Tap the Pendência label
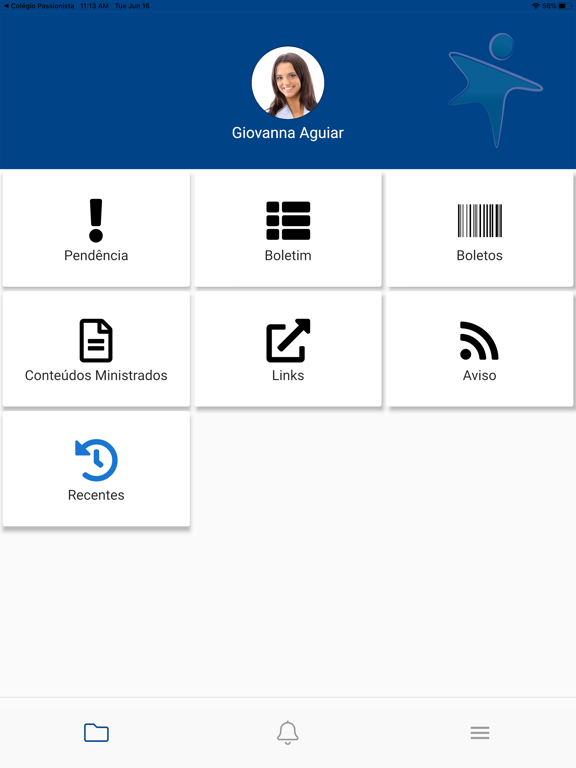The width and height of the screenshot is (576, 768). pos(96,255)
